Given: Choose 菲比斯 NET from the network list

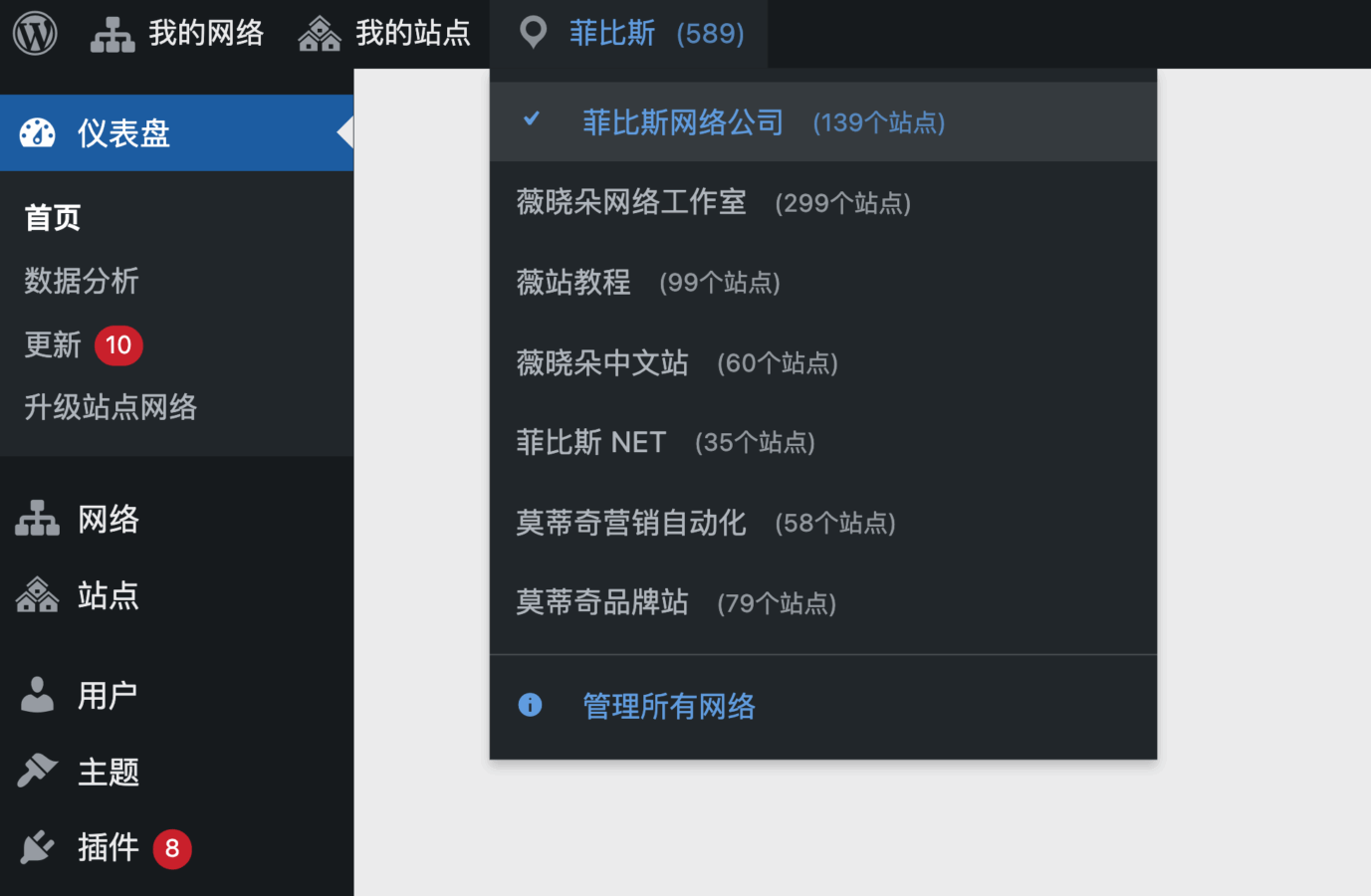Looking at the screenshot, I should (590, 442).
